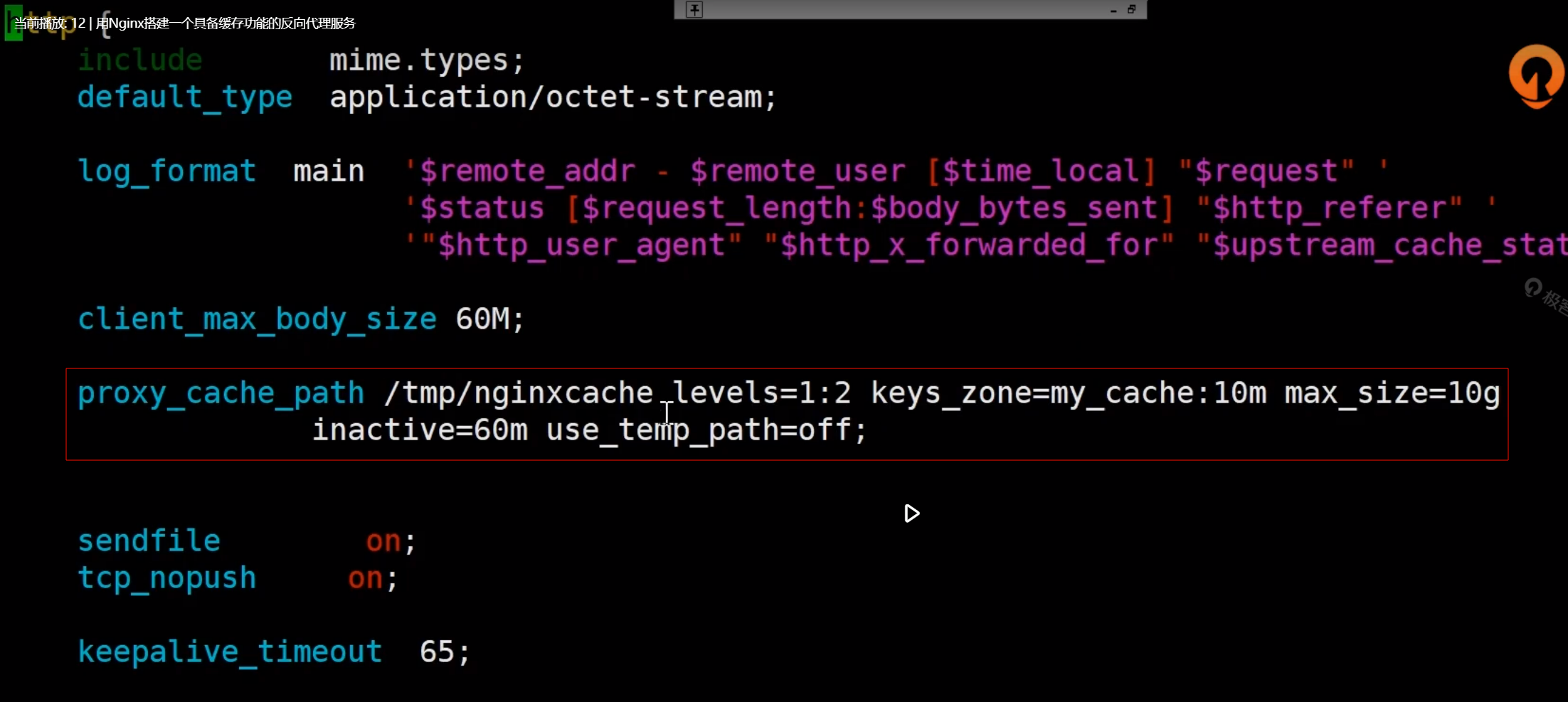Click the tcp_nopush on value
Image resolution: width=1568 pixels, height=702 pixels.
(x=366, y=578)
